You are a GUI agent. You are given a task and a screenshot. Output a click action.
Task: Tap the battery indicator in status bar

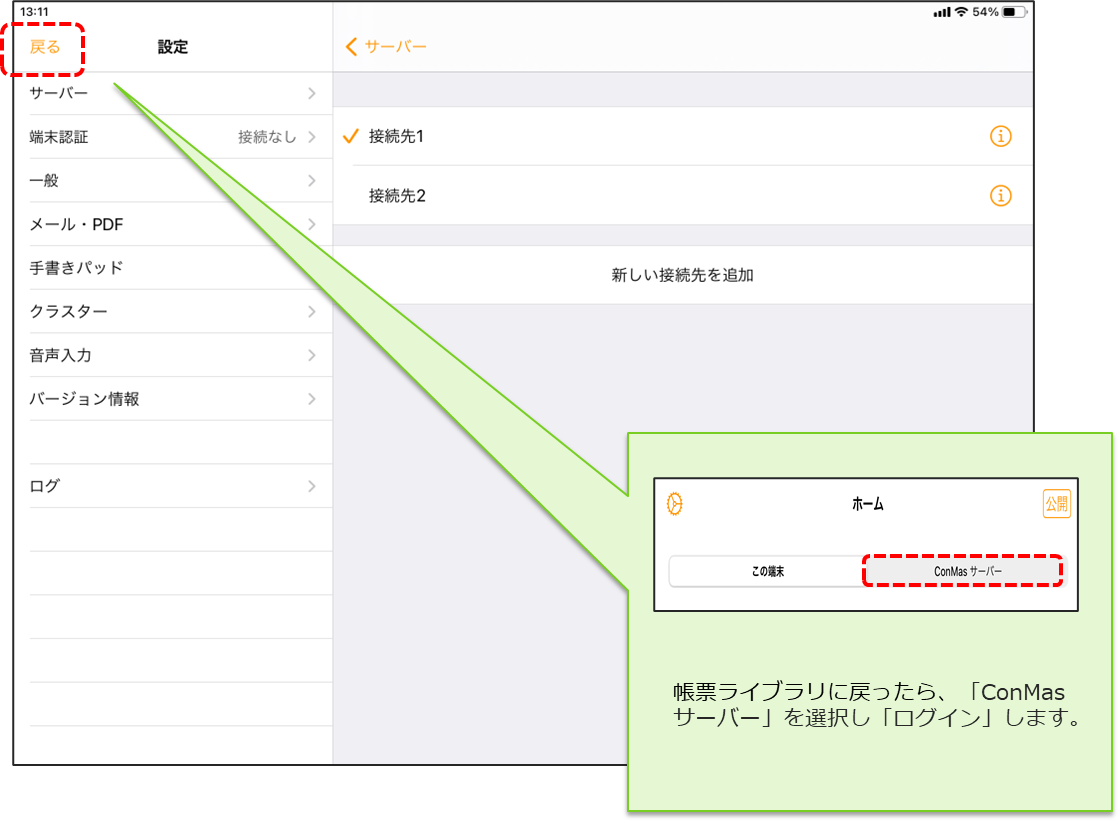(1015, 12)
